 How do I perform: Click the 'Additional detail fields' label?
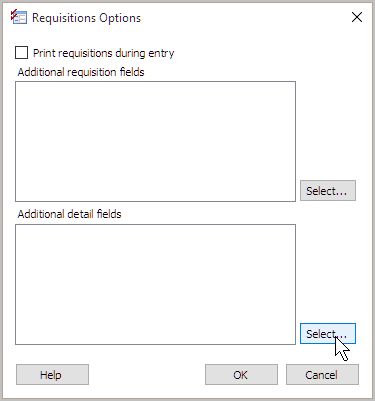tap(69, 214)
